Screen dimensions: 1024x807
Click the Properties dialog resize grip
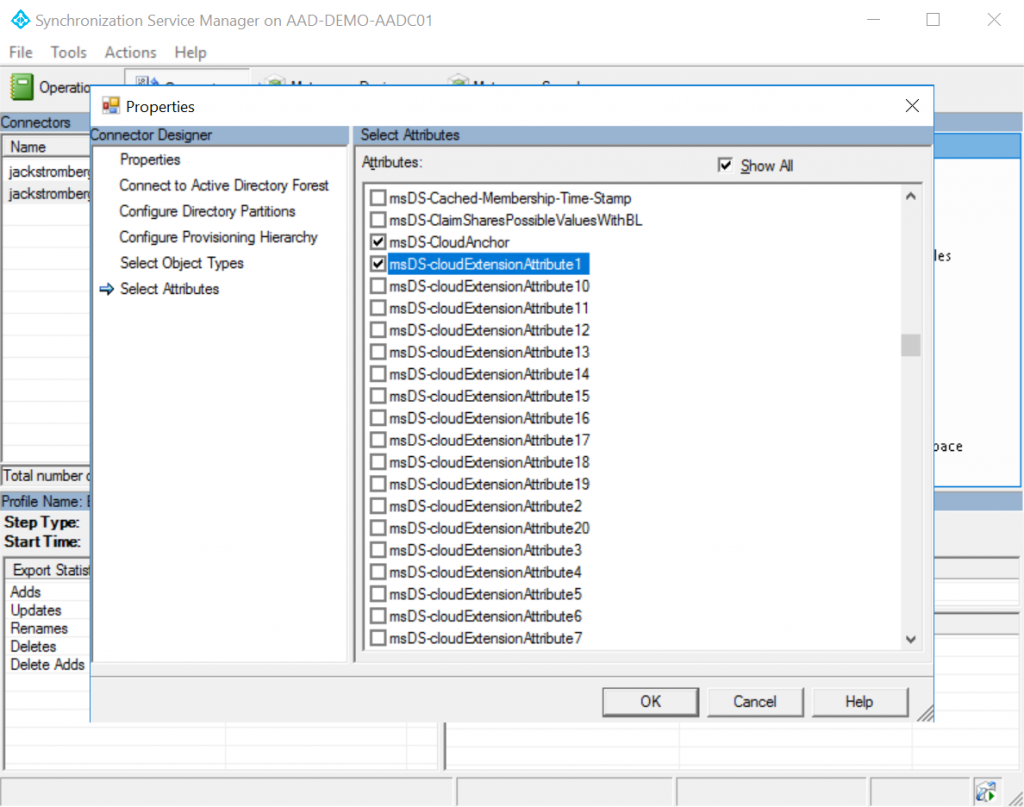click(925, 714)
